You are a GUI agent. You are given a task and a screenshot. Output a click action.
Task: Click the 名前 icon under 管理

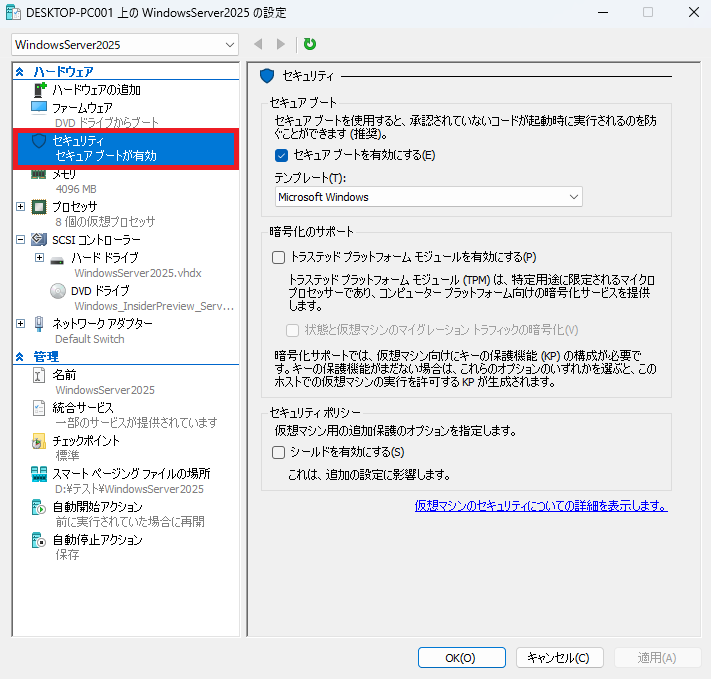point(39,375)
